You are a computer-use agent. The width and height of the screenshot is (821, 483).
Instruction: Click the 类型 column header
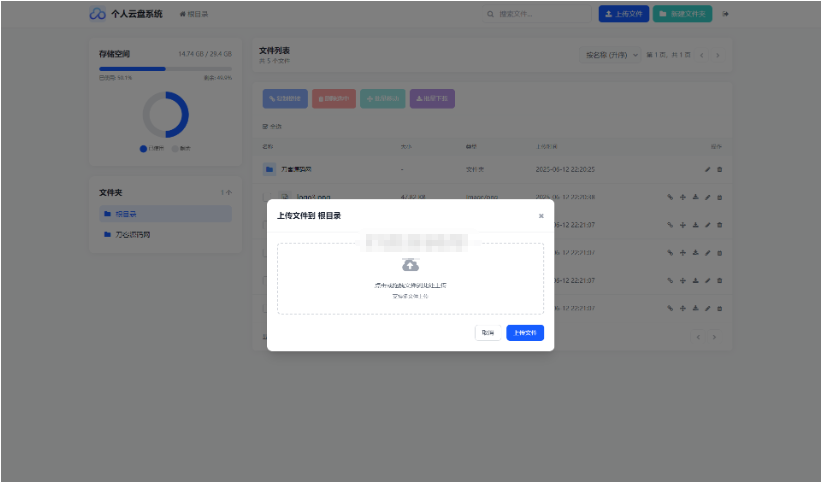point(471,147)
